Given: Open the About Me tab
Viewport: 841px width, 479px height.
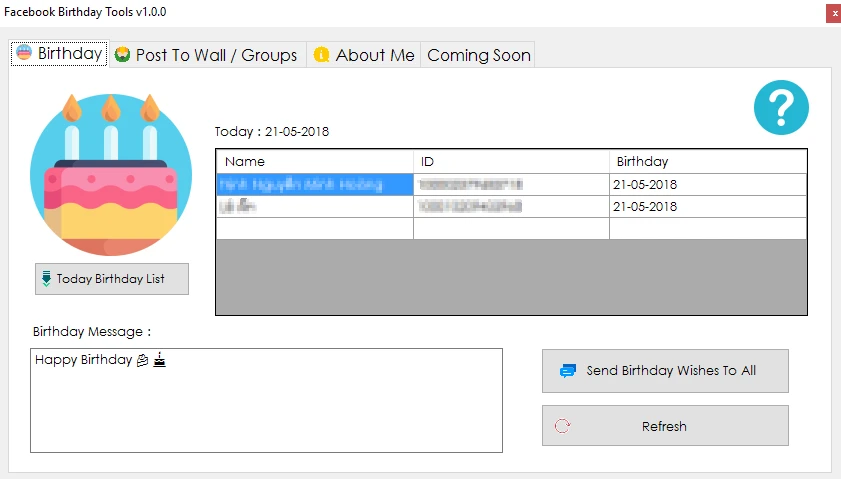Looking at the screenshot, I should [x=374, y=55].
